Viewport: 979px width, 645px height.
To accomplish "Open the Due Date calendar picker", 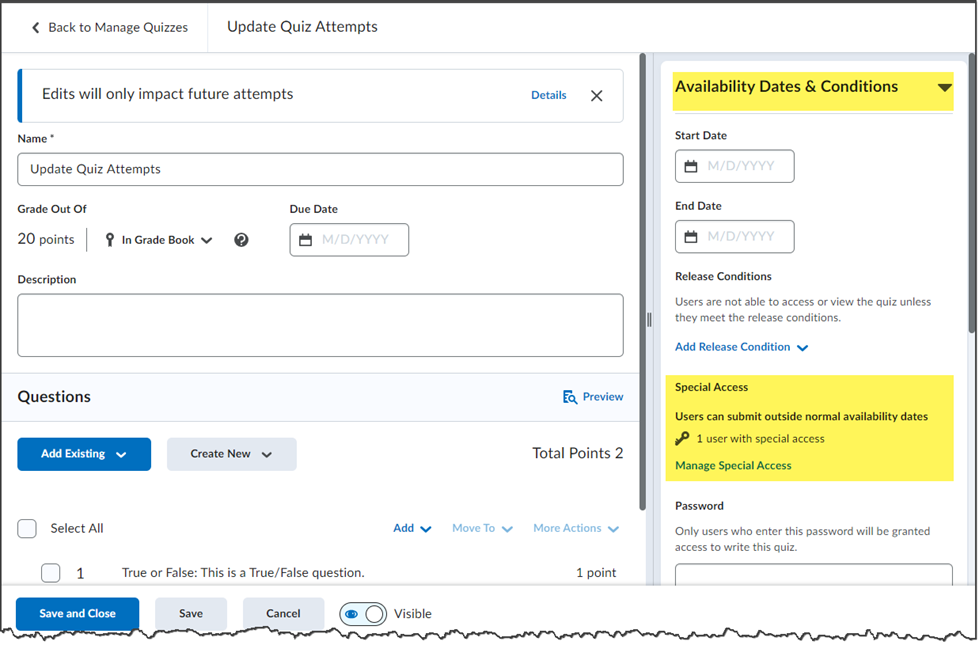I will click(305, 240).
